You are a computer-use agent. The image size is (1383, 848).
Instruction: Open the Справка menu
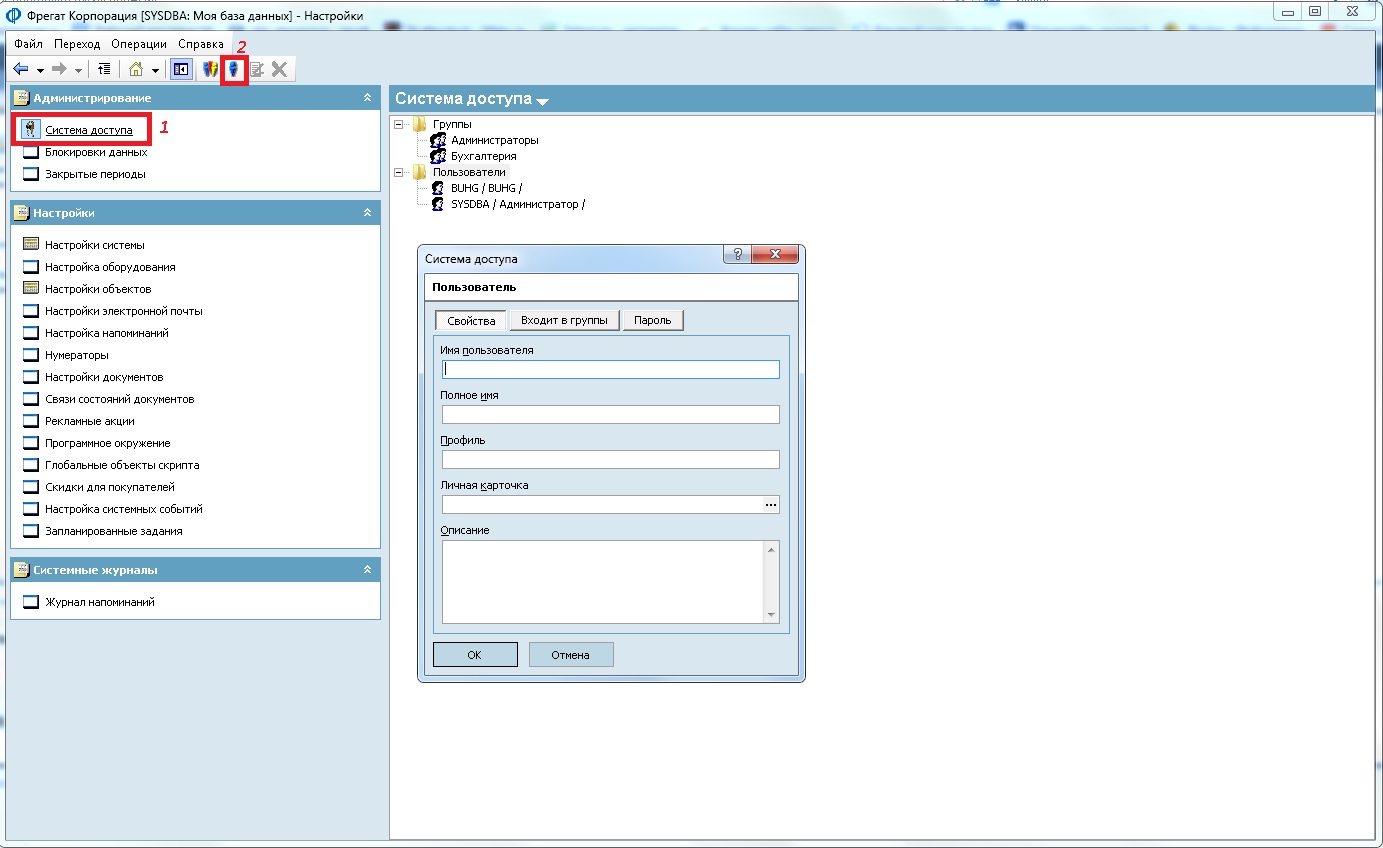point(201,44)
